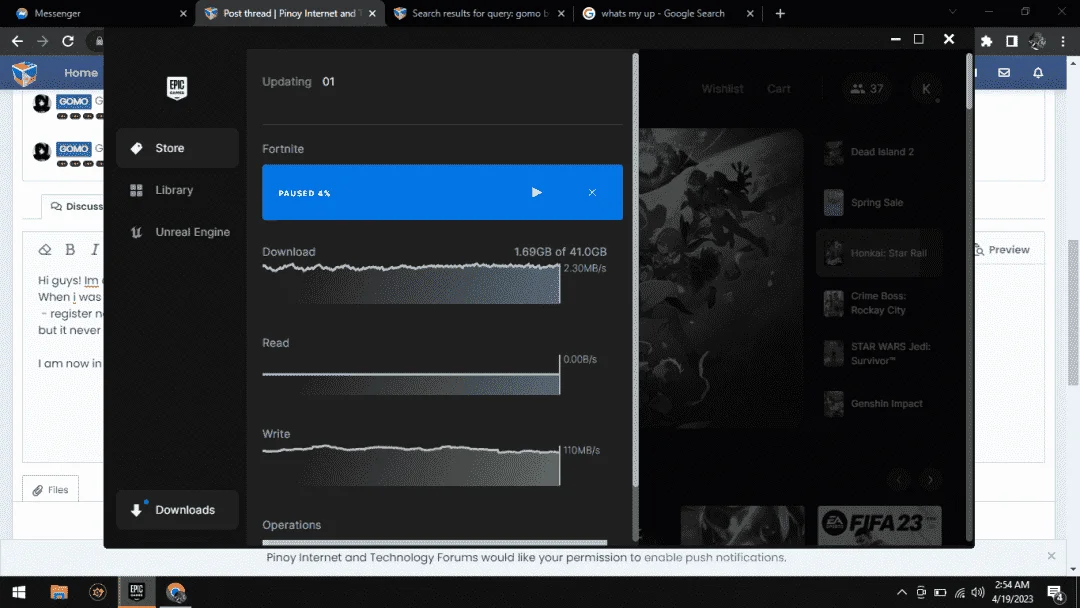Screen dimensions: 1080x608
Task: Click the Epic Games logo in the launcher sidebar
Action: click(177, 88)
